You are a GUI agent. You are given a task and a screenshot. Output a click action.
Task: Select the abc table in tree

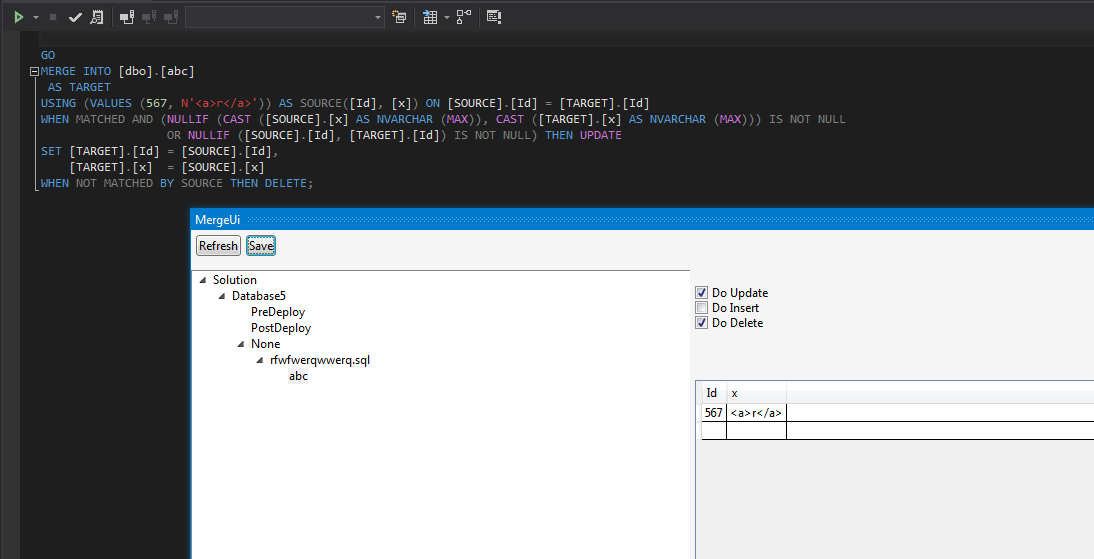(298, 376)
